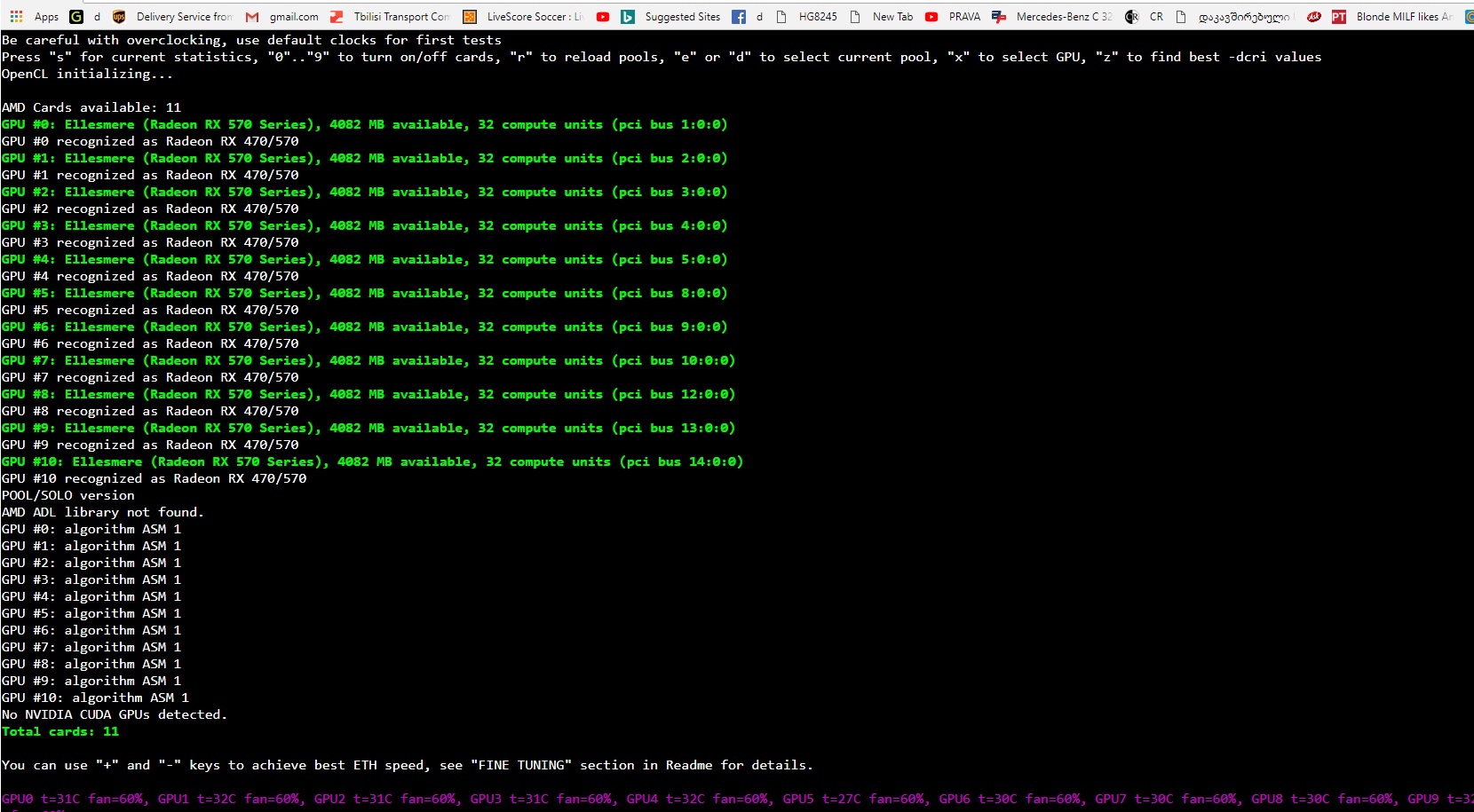
Task: Open the Apps grid shortcut
Action: 34,16
